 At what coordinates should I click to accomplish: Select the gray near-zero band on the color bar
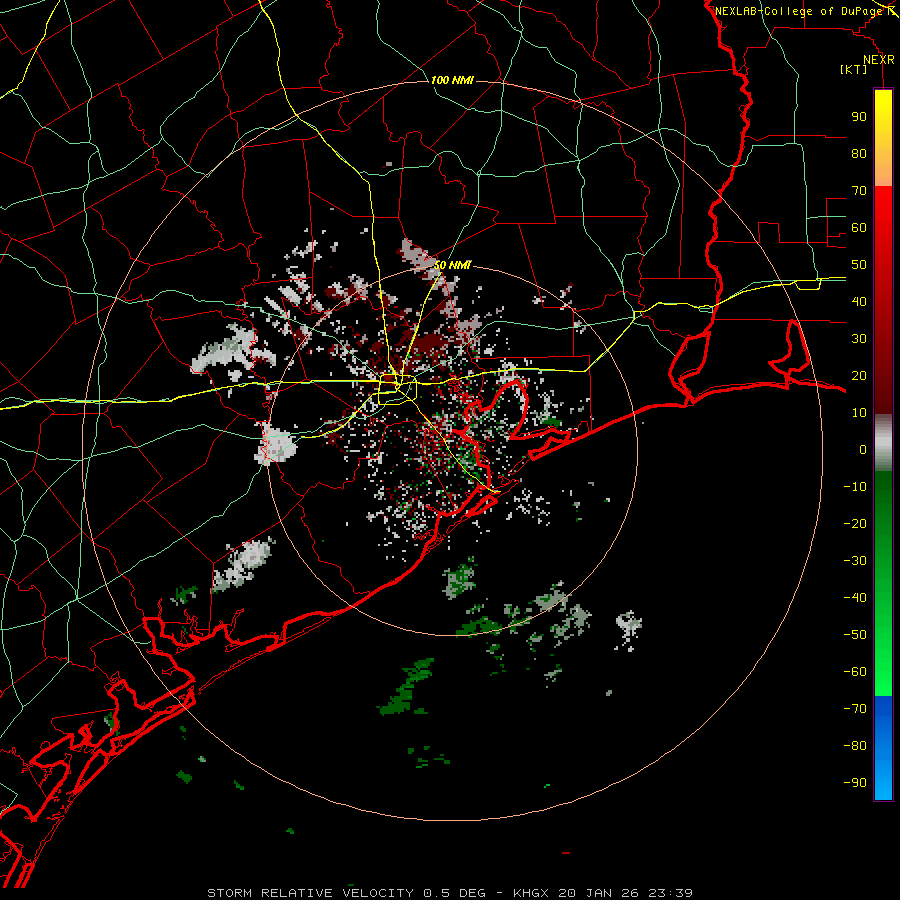tap(883, 443)
